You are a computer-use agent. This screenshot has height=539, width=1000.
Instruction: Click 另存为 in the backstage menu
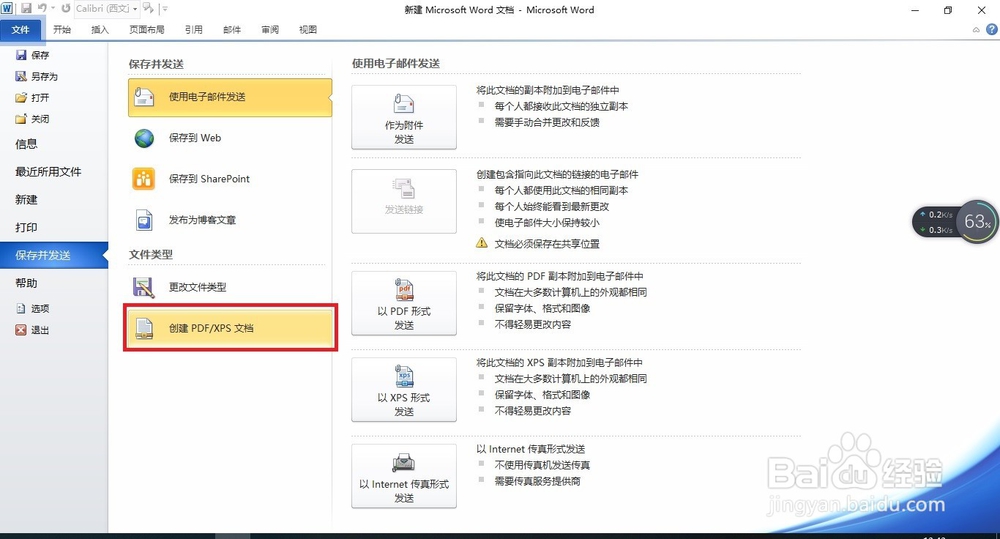pyautogui.click(x=44, y=77)
